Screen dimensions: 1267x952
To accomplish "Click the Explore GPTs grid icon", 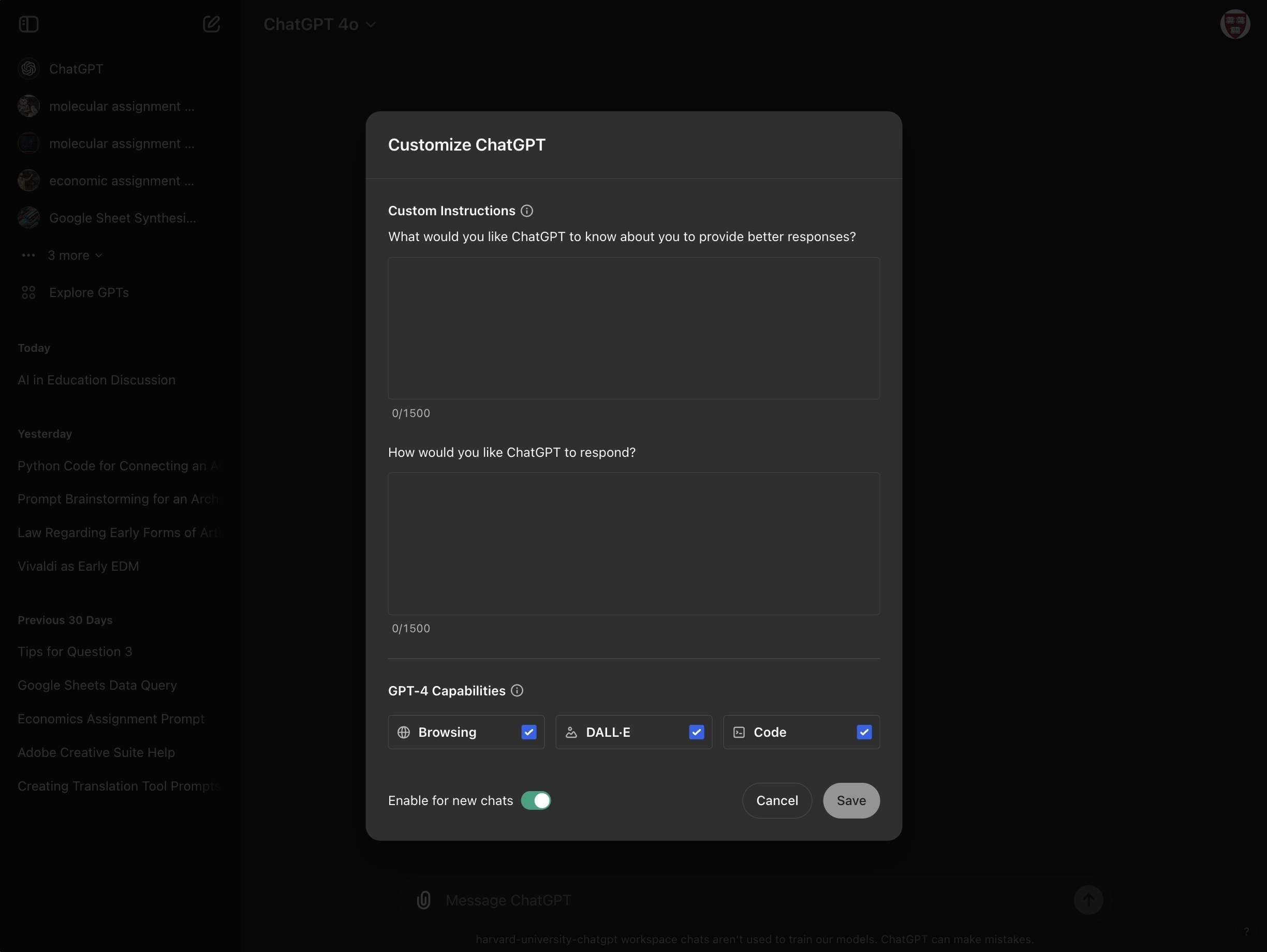I will point(28,292).
